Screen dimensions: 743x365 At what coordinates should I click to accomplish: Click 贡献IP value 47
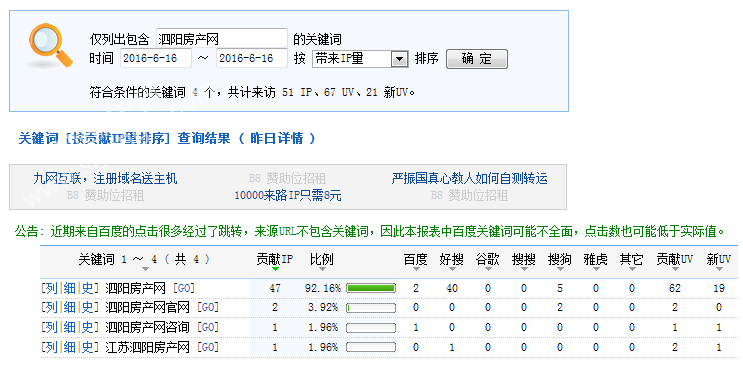point(275,288)
